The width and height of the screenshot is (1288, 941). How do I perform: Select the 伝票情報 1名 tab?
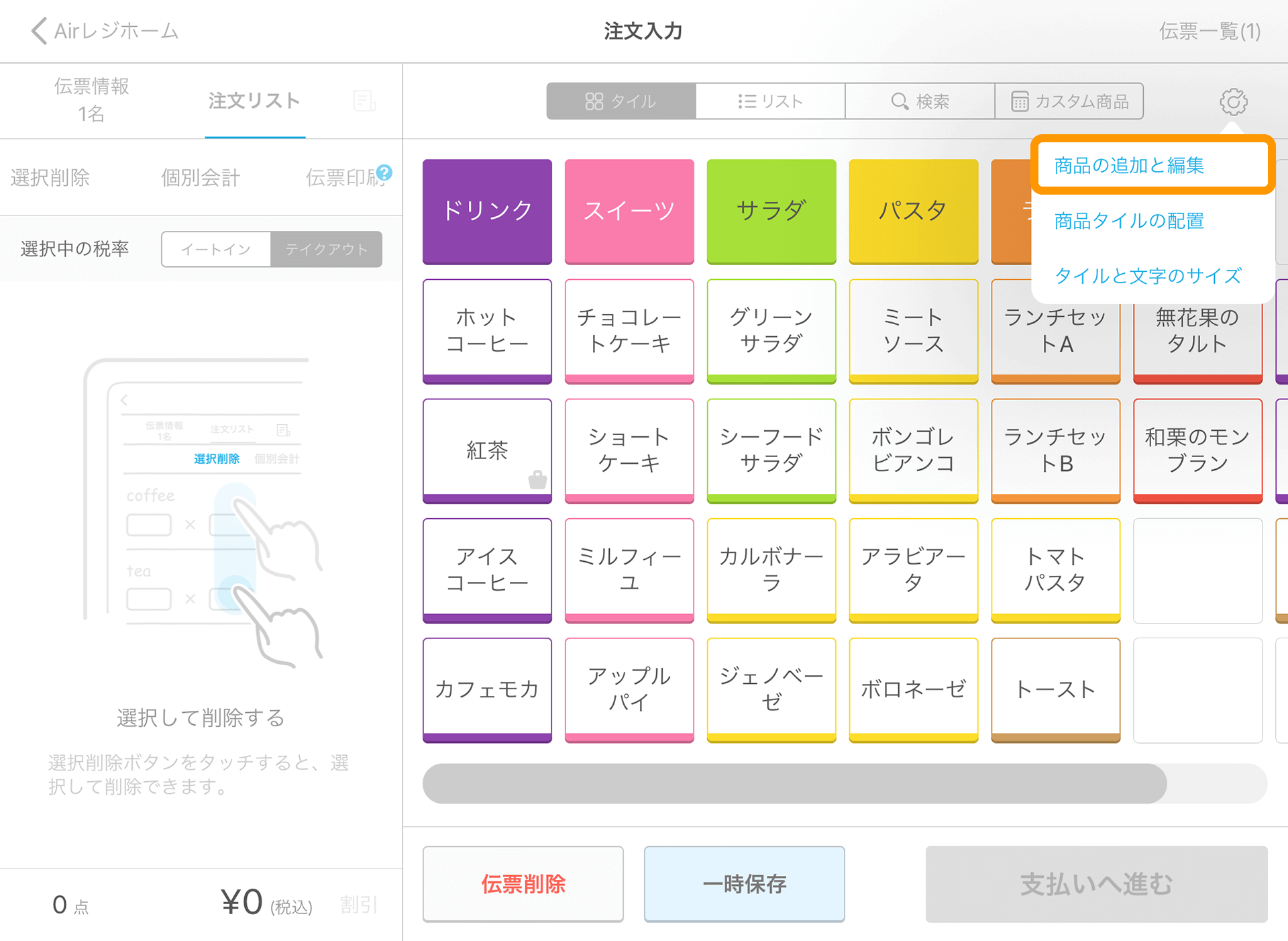(x=91, y=100)
